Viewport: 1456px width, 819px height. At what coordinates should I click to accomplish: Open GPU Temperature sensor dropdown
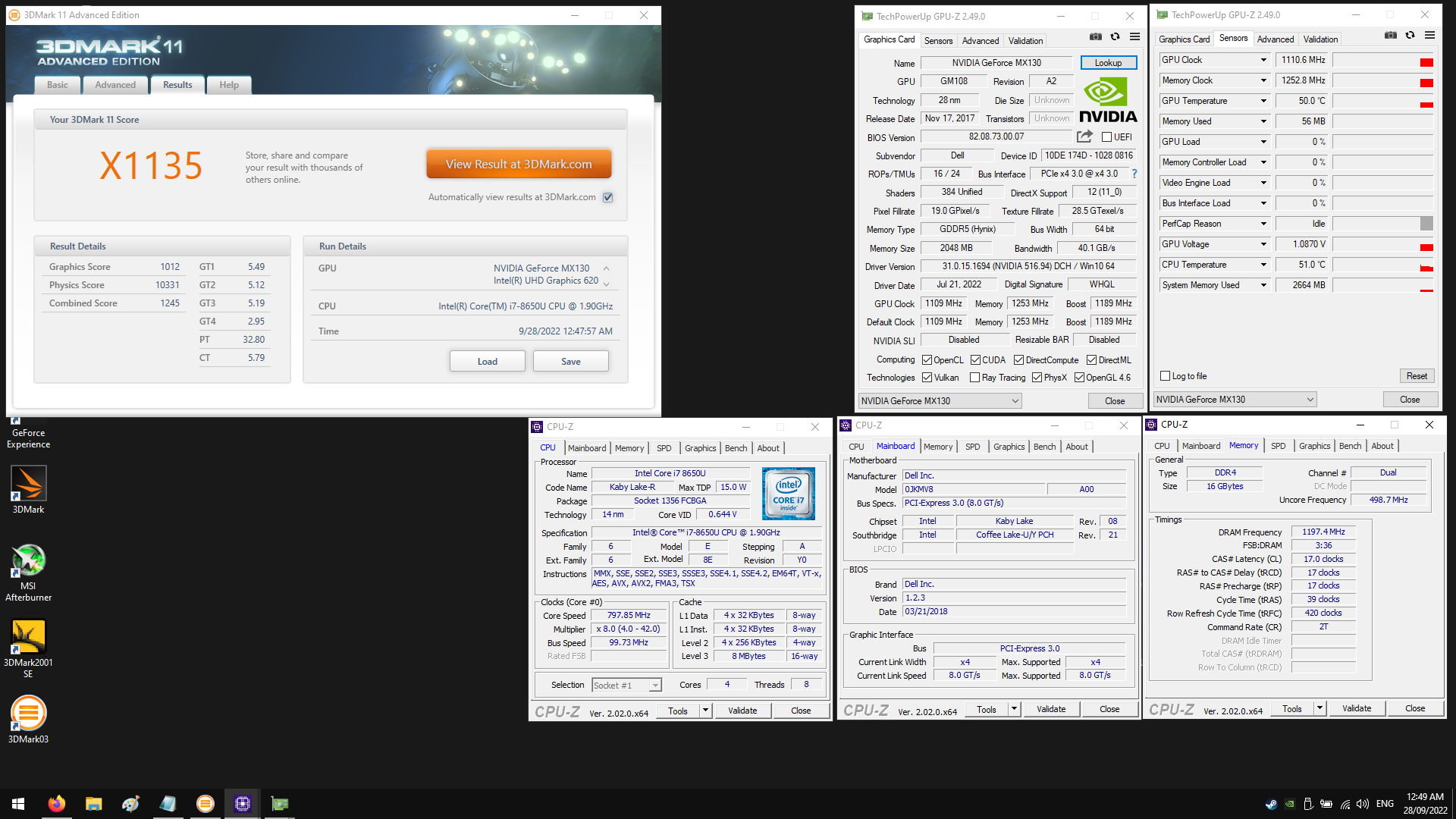pos(1263,101)
